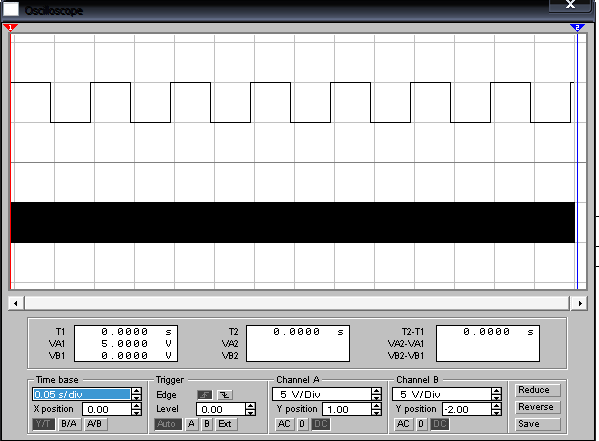Adjust Channel A Y position stepper
The height and width of the screenshot is (441, 599).
[376, 409]
